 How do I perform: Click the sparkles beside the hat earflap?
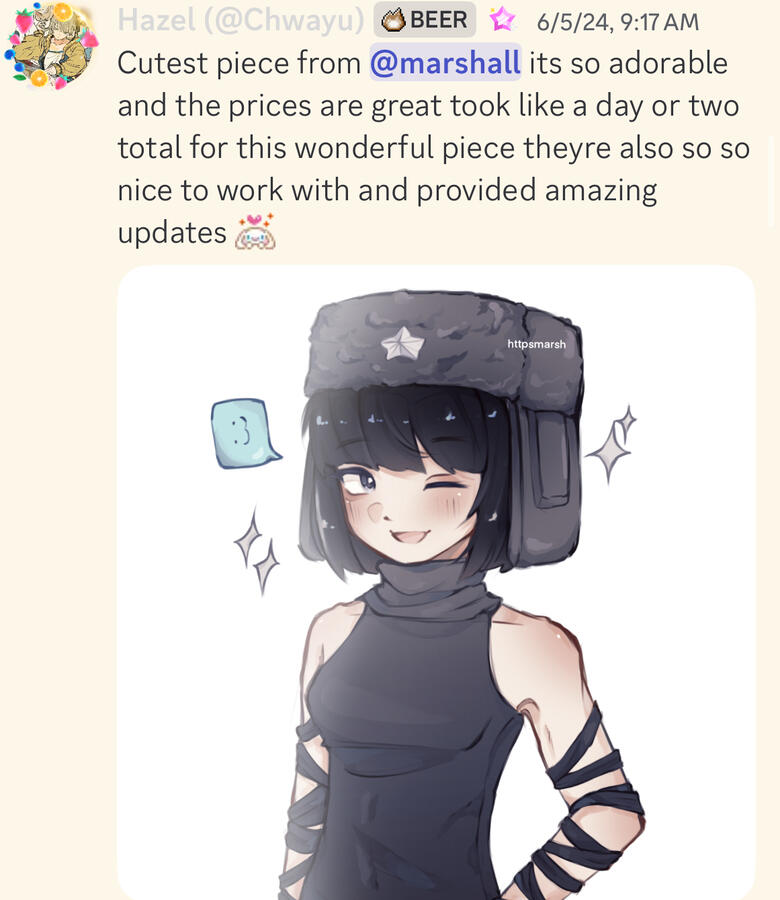point(612,444)
